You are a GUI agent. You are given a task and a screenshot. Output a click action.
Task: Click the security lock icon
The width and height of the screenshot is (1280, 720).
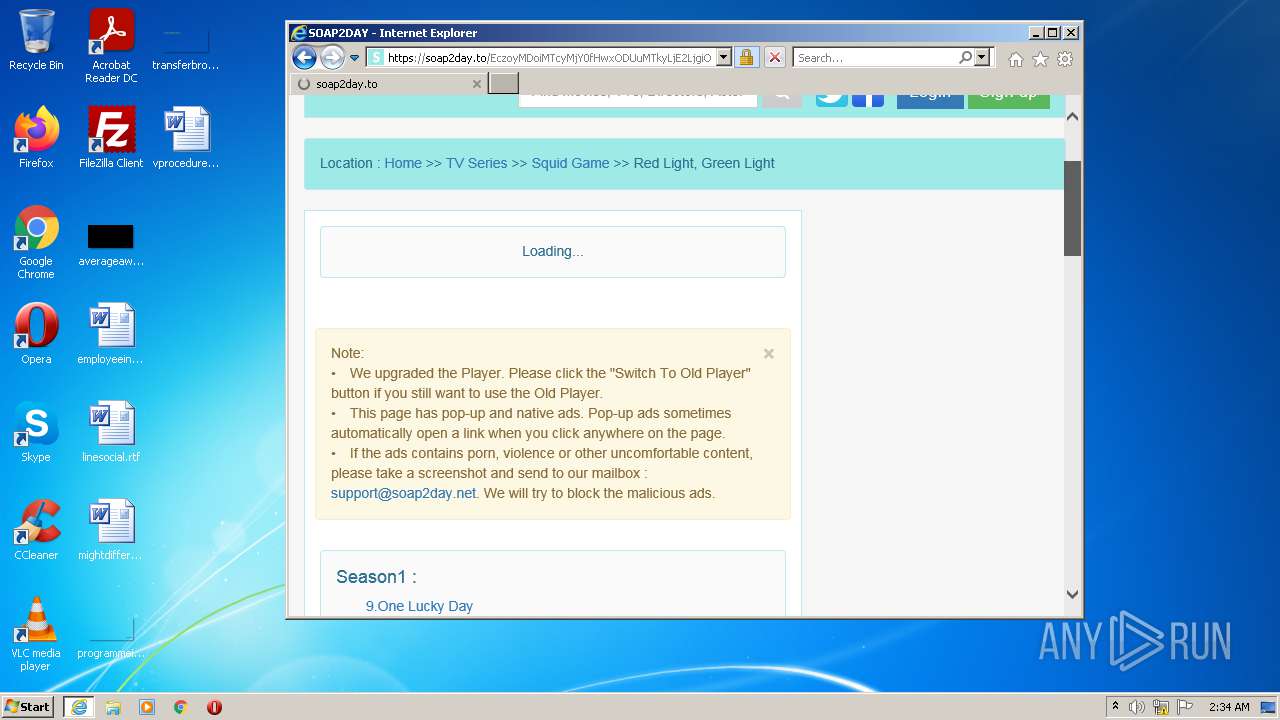[747, 58]
